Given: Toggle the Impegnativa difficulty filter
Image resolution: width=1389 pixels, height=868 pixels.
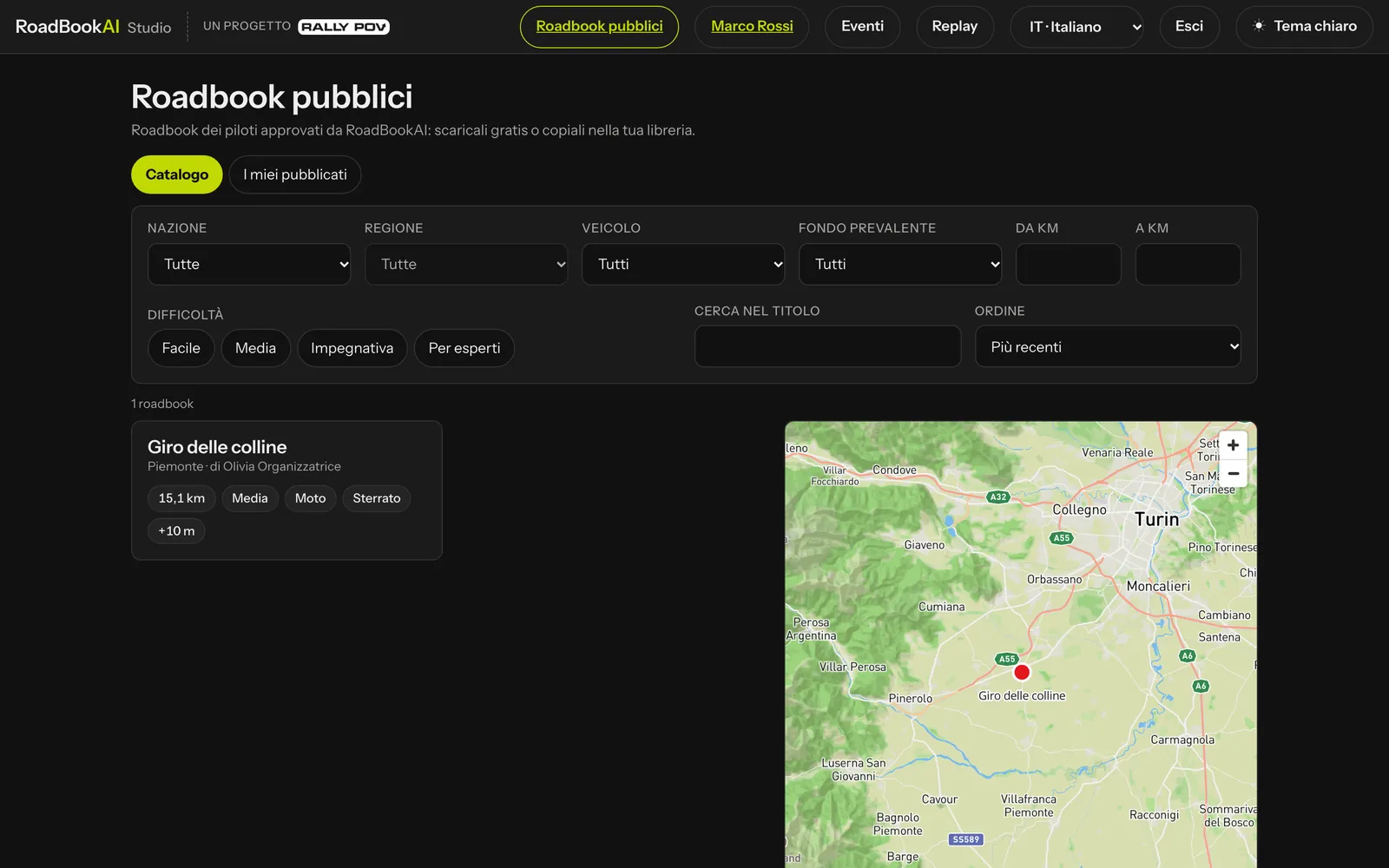Looking at the screenshot, I should pyautogui.click(x=352, y=348).
